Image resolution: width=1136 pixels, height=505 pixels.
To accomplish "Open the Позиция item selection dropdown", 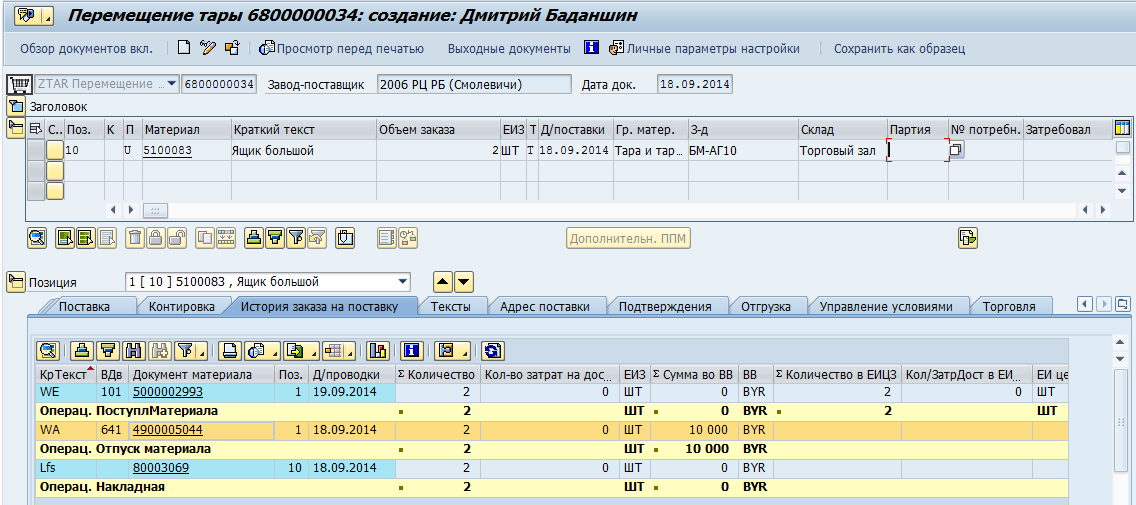I will (402, 282).
